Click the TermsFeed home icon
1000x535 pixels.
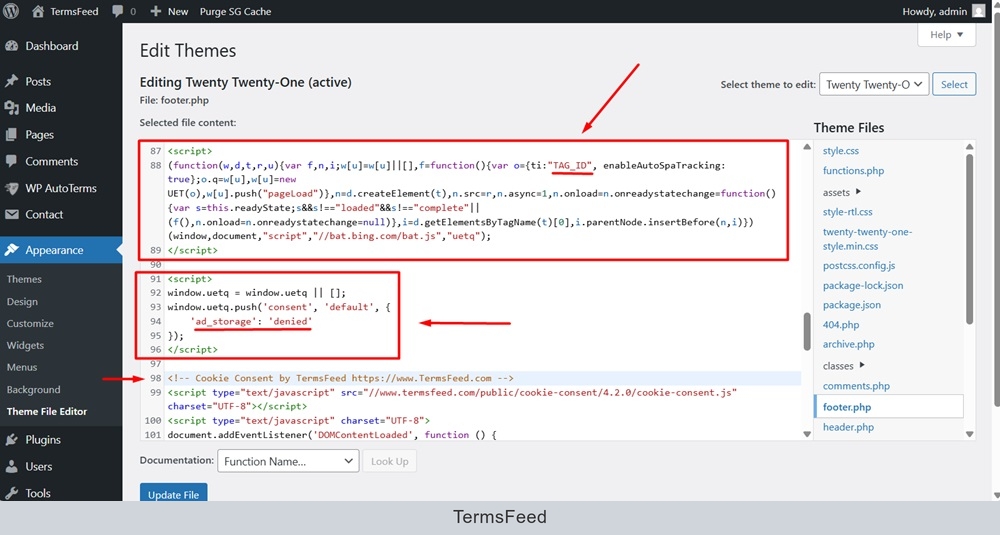(x=38, y=11)
